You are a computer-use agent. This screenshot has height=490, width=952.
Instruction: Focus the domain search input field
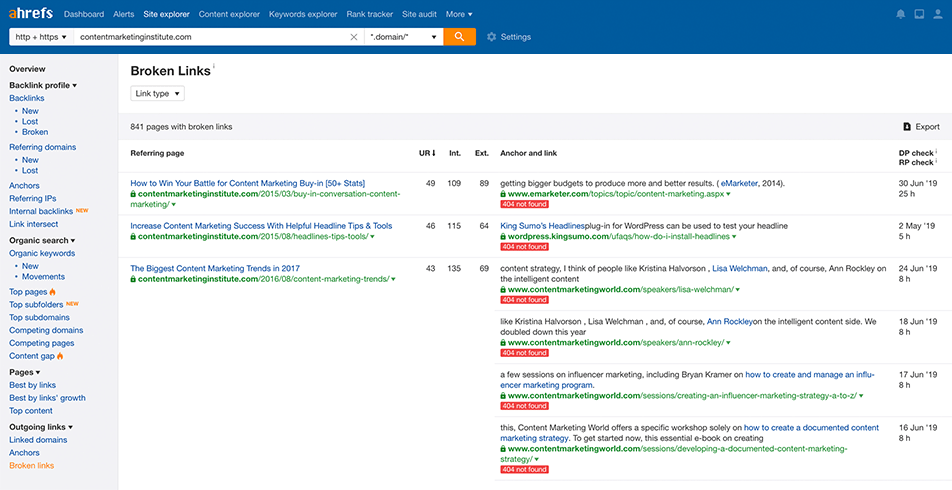tap(211, 37)
